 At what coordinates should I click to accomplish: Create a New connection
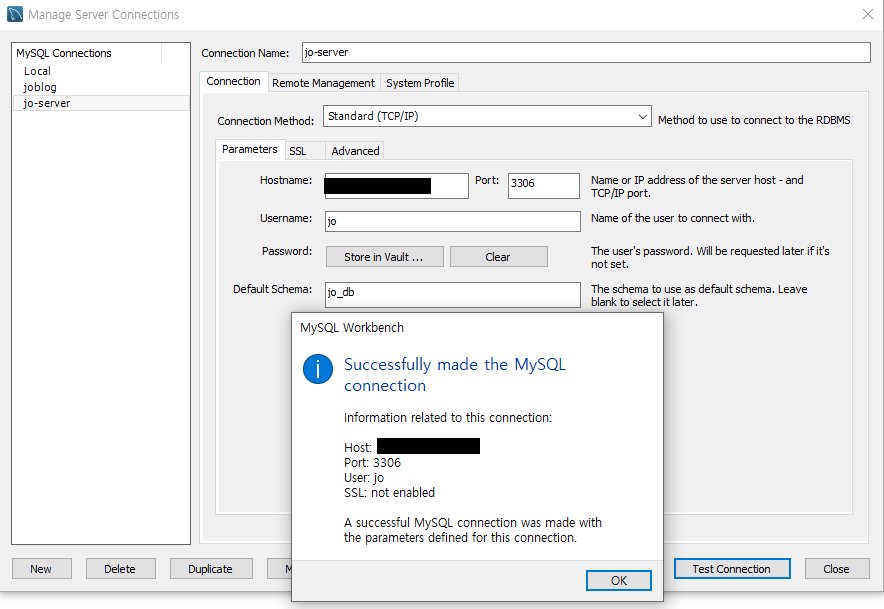pos(42,568)
